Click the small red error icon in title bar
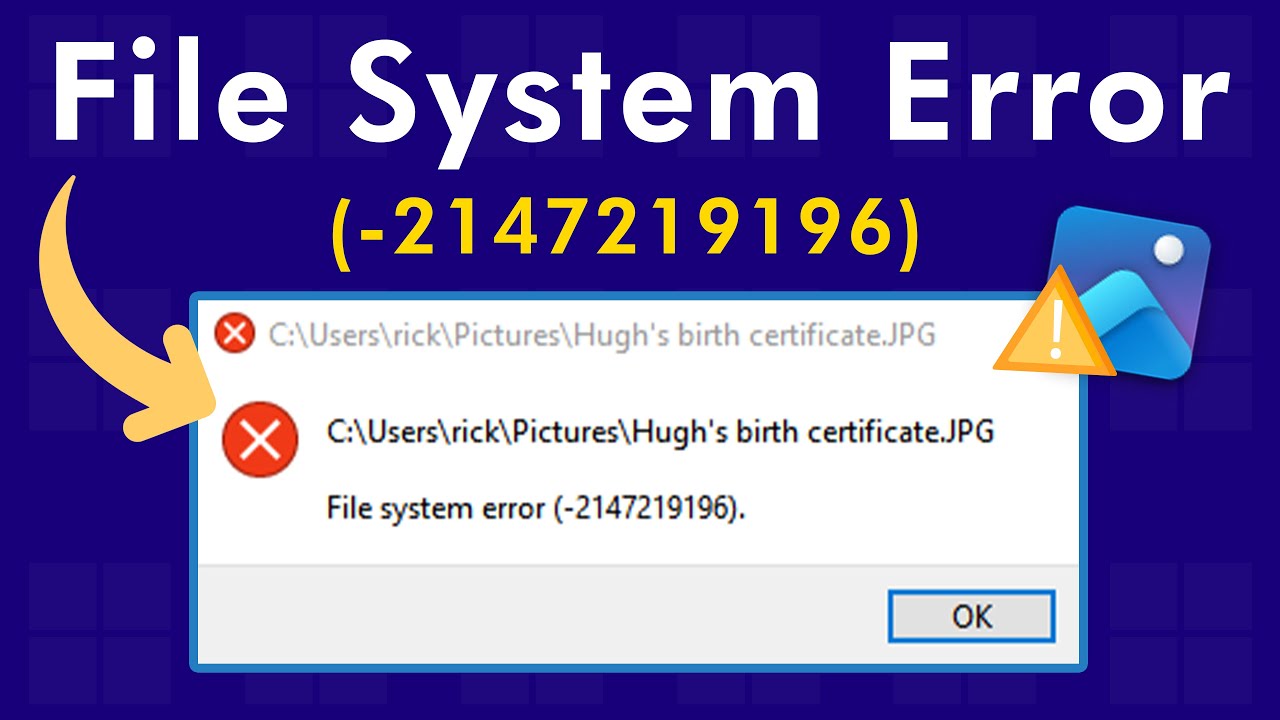Viewport: 1280px width, 720px height. click(235, 333)
